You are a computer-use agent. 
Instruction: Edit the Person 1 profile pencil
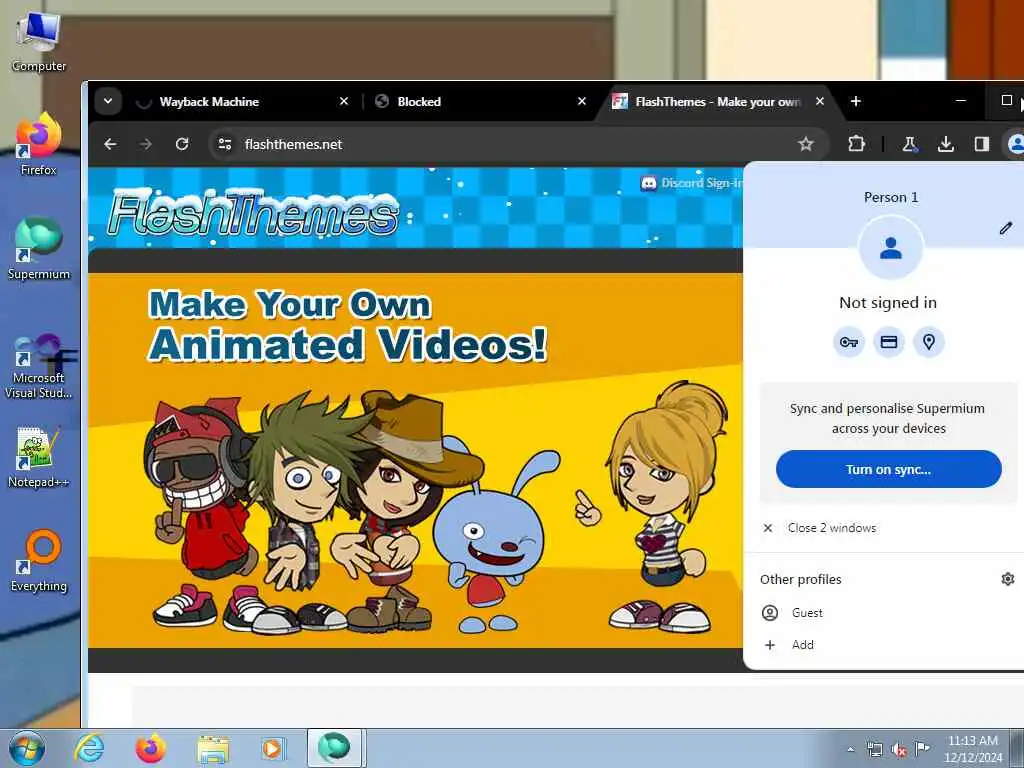(x=1005, y=228)
